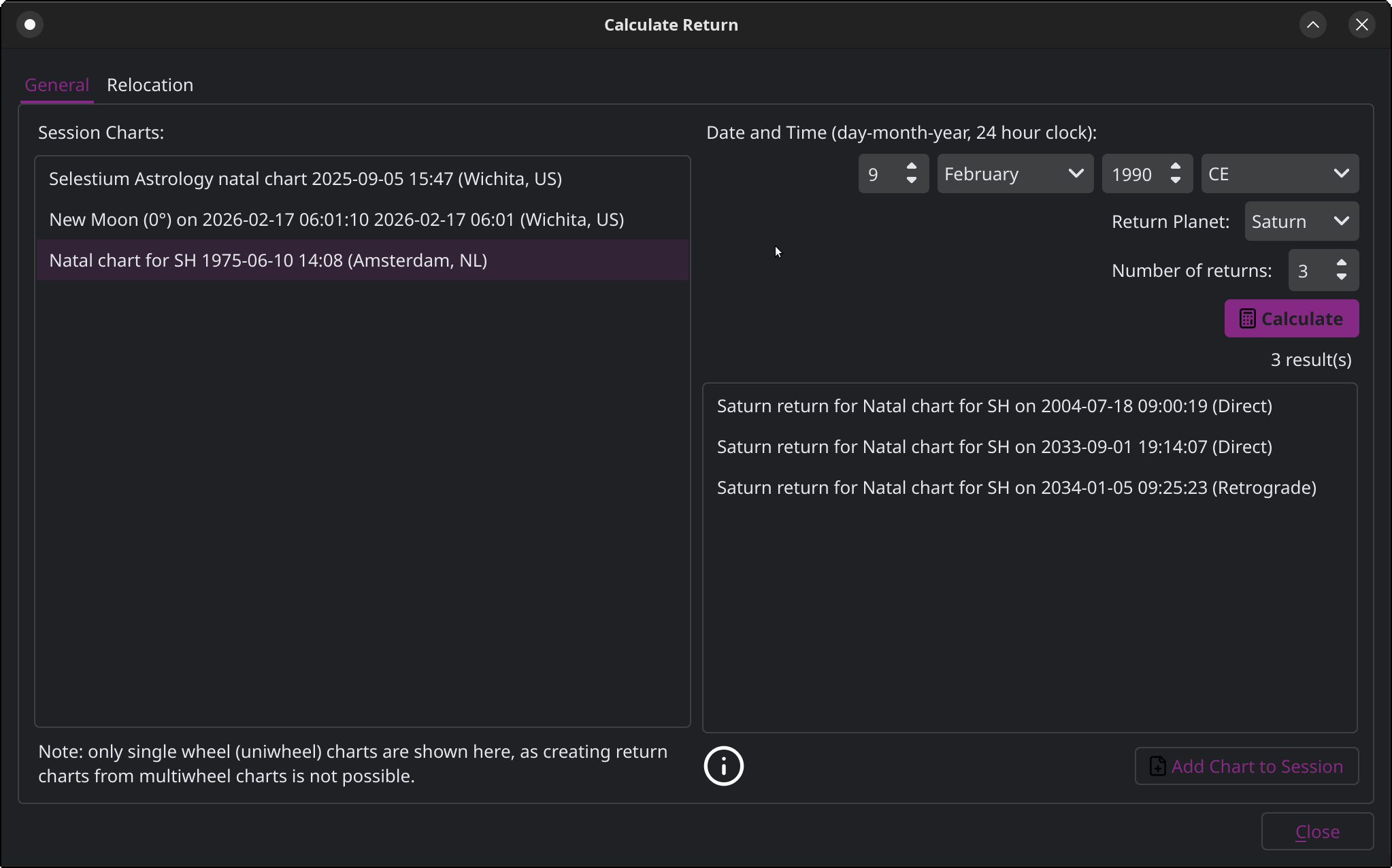Increment the number of returns
Image resolution: width=1392 pixels, height=868 pixels.
[x=1341, y=264]
